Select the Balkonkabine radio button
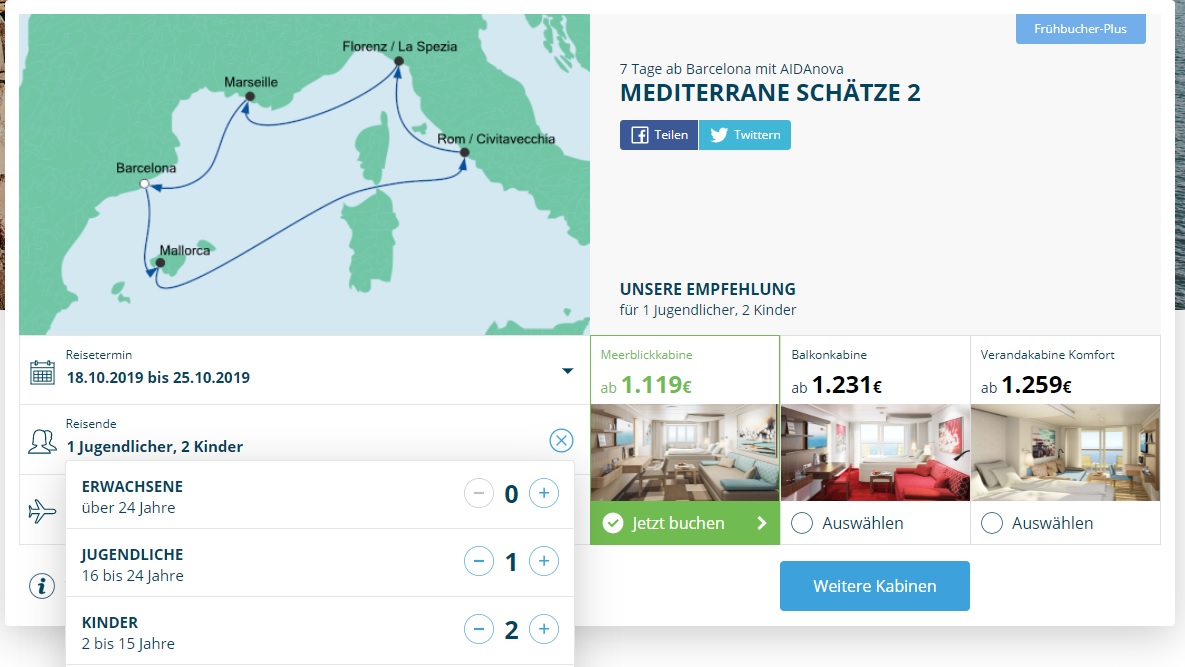 pyautogui.click(x=802, y=523)
